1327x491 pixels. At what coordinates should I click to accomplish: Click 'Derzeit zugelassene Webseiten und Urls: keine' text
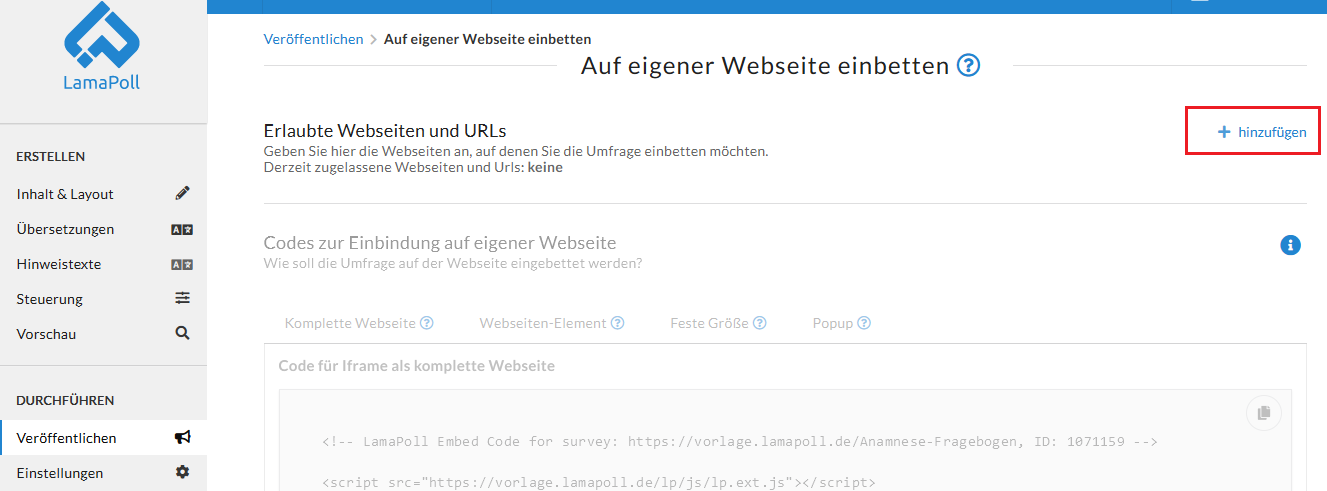tap(413, 167)
